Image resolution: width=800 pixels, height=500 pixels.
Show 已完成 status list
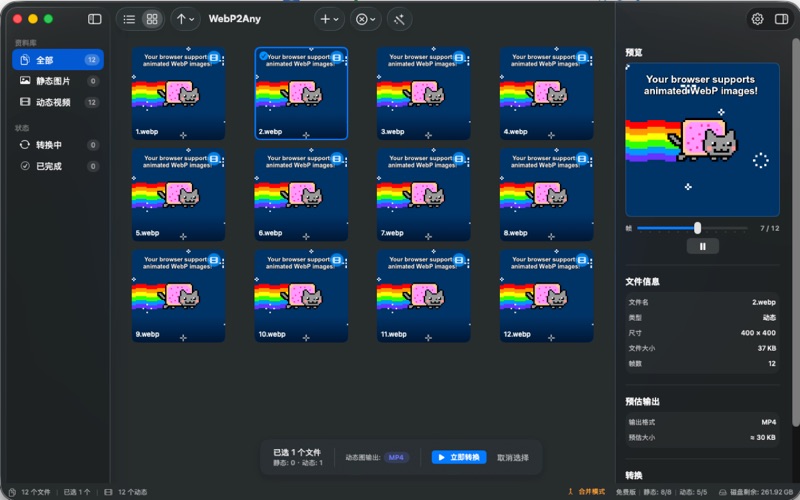click(58, 166)
